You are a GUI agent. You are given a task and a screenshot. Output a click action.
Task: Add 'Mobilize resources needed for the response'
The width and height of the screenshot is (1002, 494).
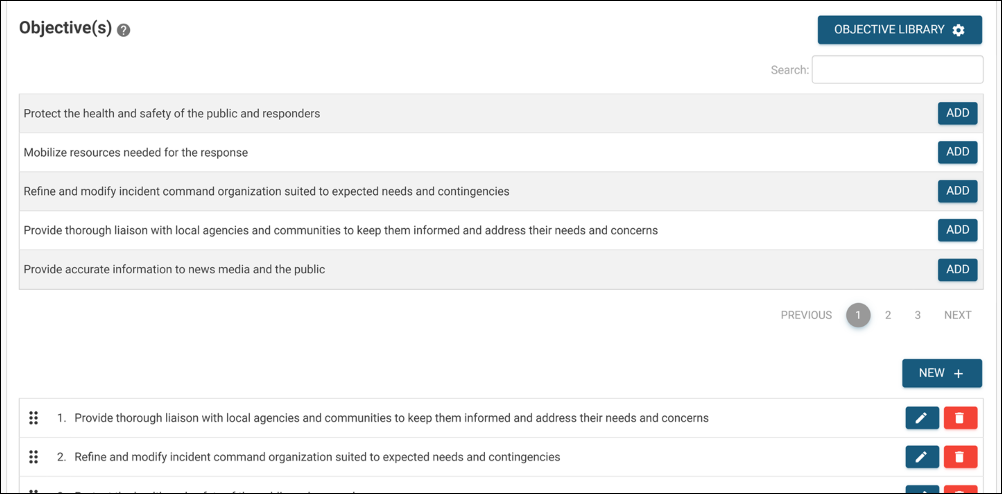[957, 152]
